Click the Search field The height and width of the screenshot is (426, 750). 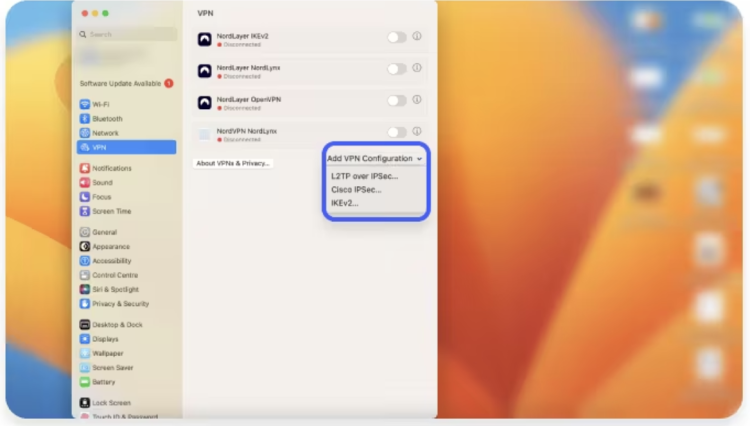[127, 34]
